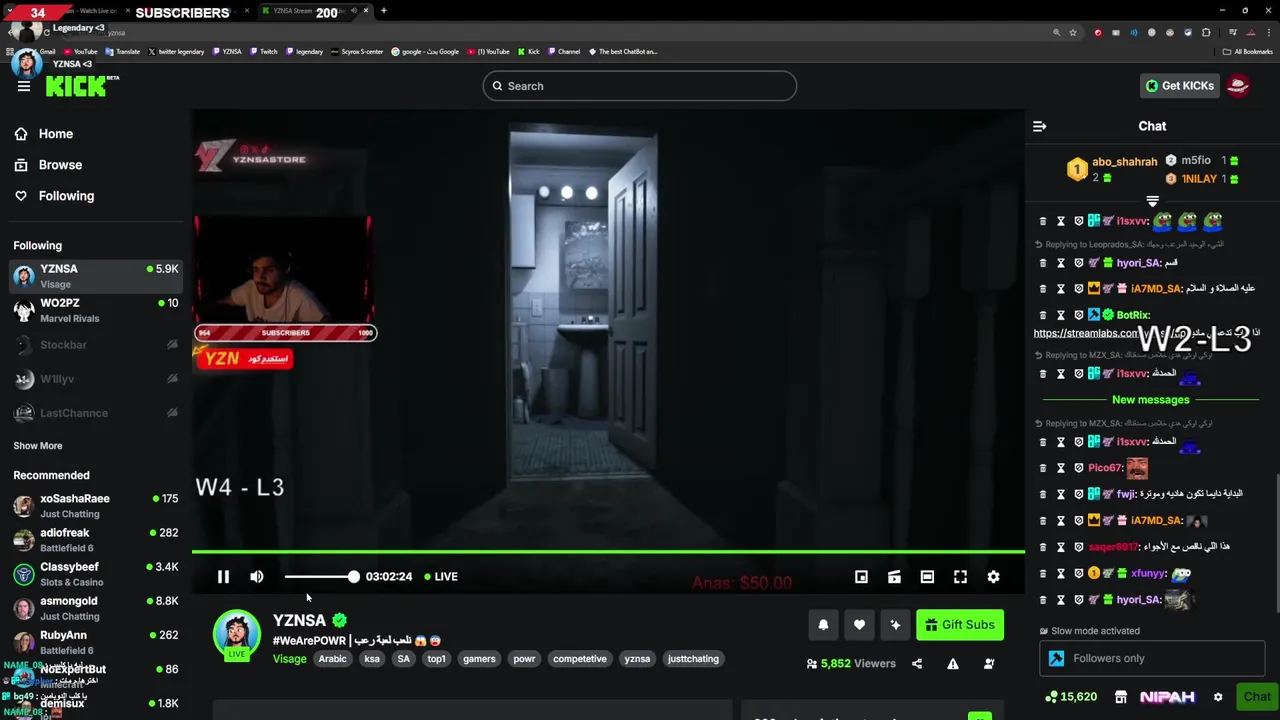The width and height of the screenshot is (1280, 720).
Task: Open Classybeef recommended channel
Action: tap(96, 574)
